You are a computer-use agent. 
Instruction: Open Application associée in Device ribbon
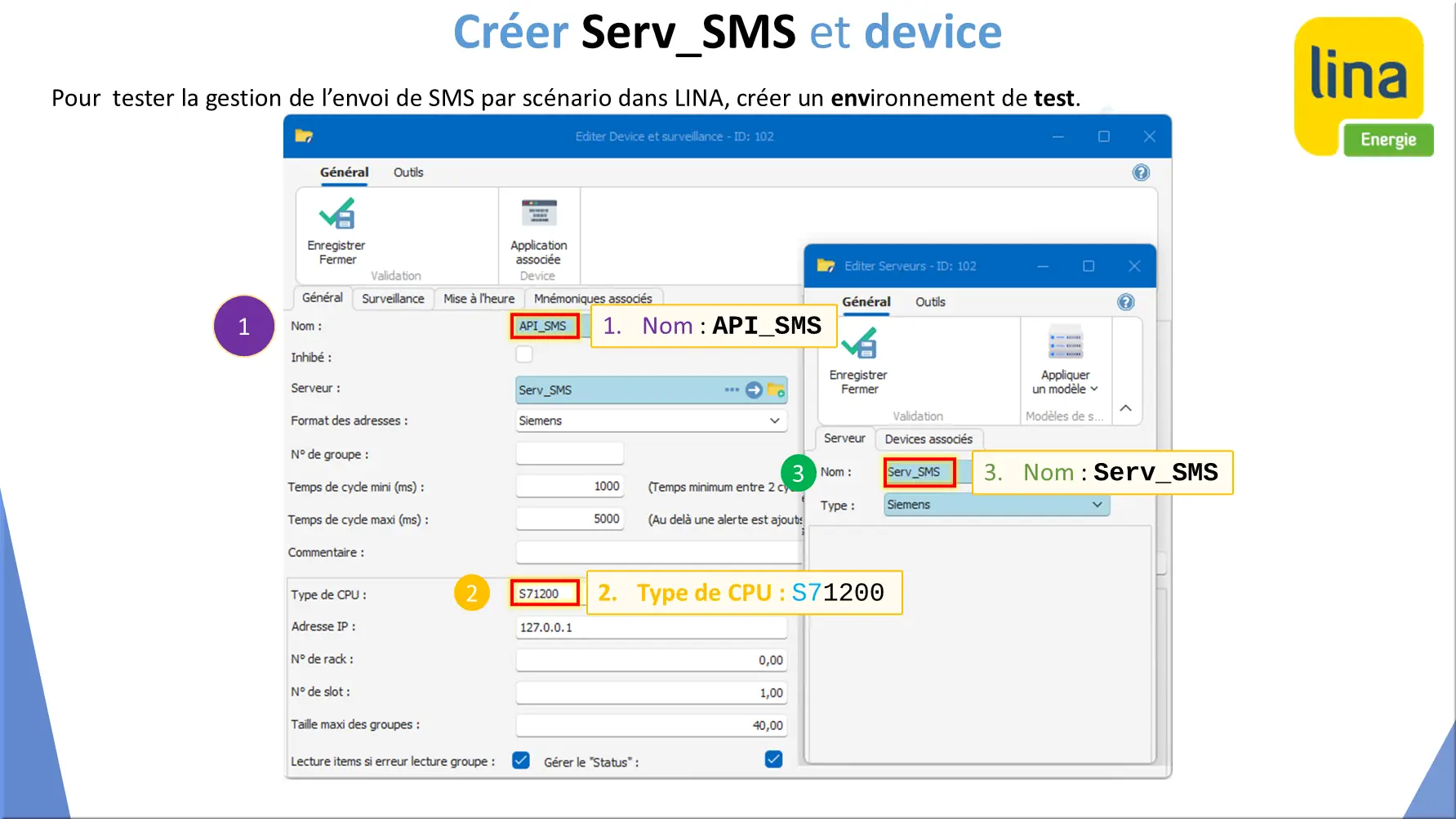pyautogui.click(x=538, y=231)
